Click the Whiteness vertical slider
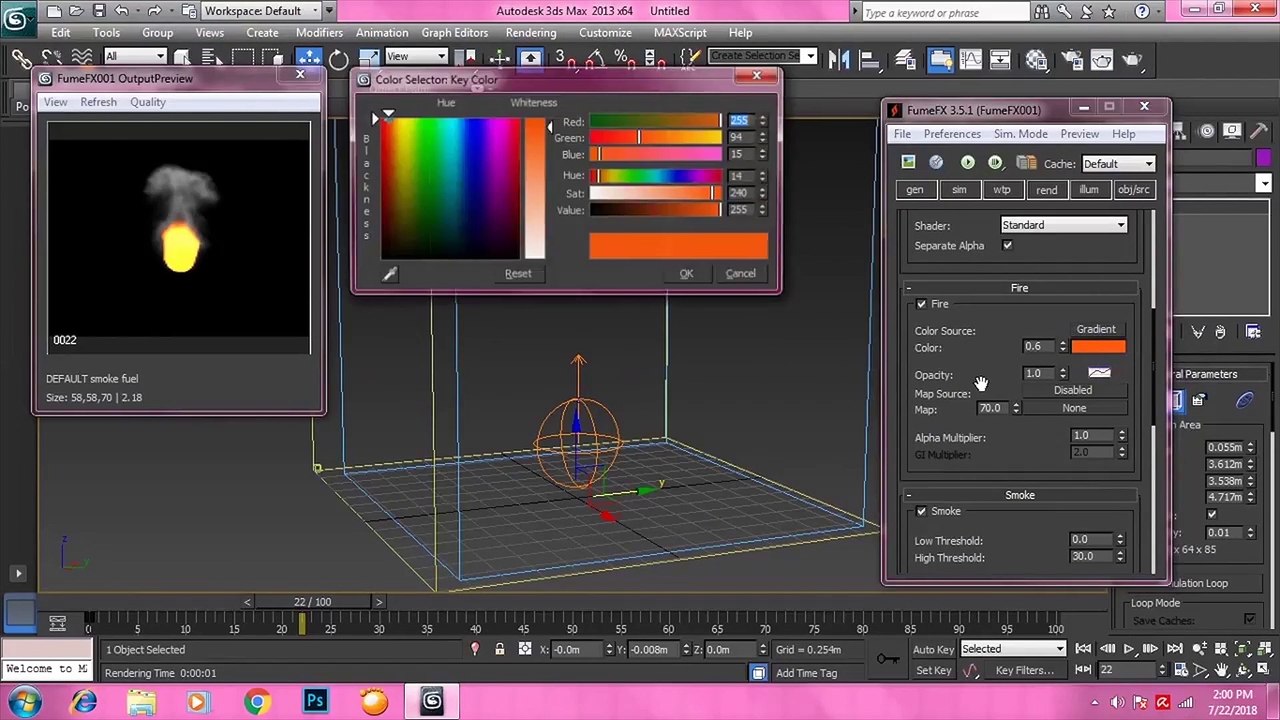 point(534,188)
